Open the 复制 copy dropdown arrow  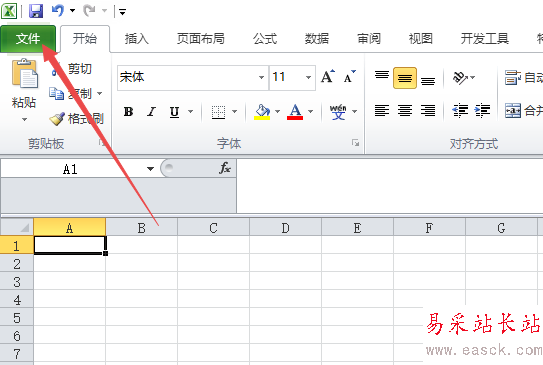[x=100, y=94]
